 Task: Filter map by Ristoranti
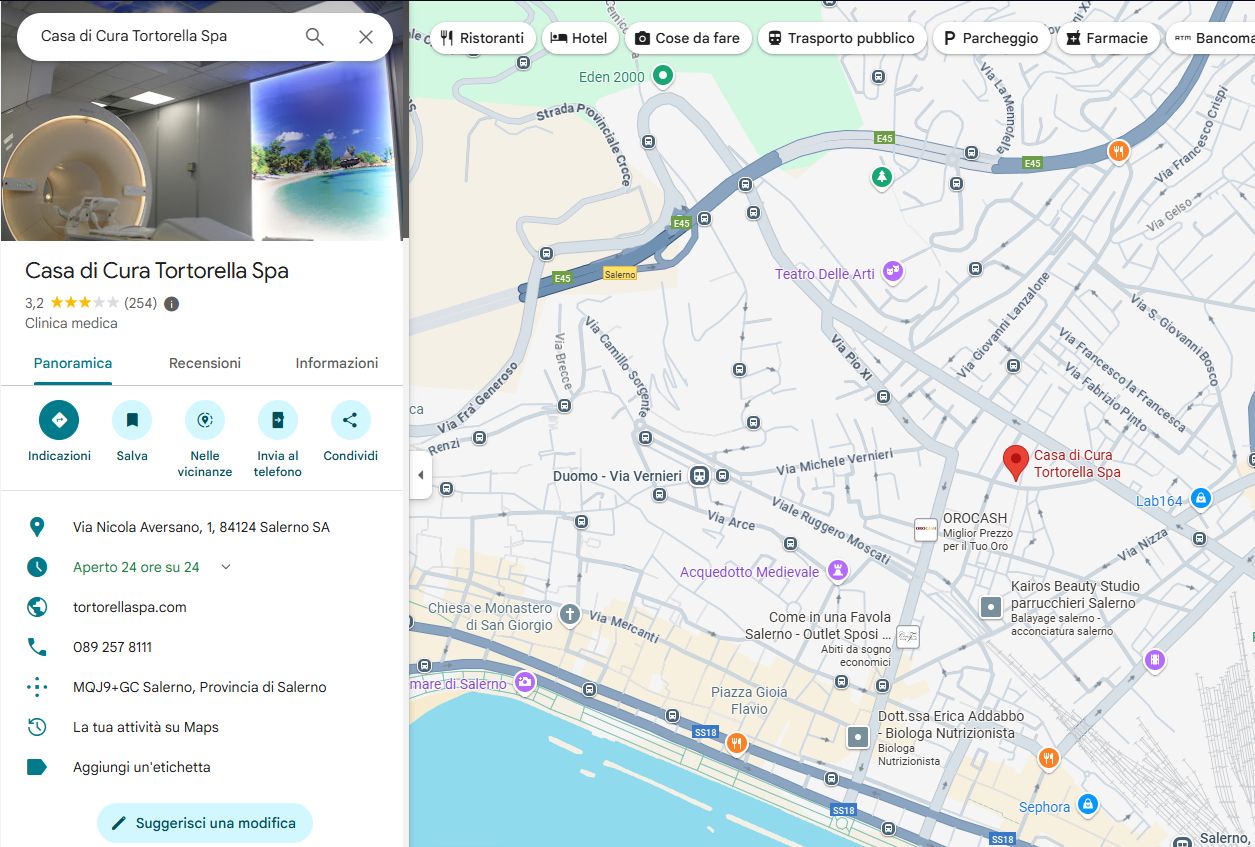click(482, 38)
